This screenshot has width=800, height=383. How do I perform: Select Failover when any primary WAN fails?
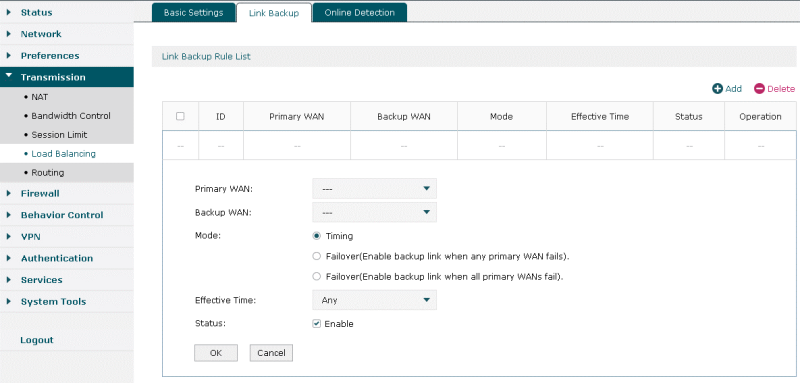[x=316, y=256]
